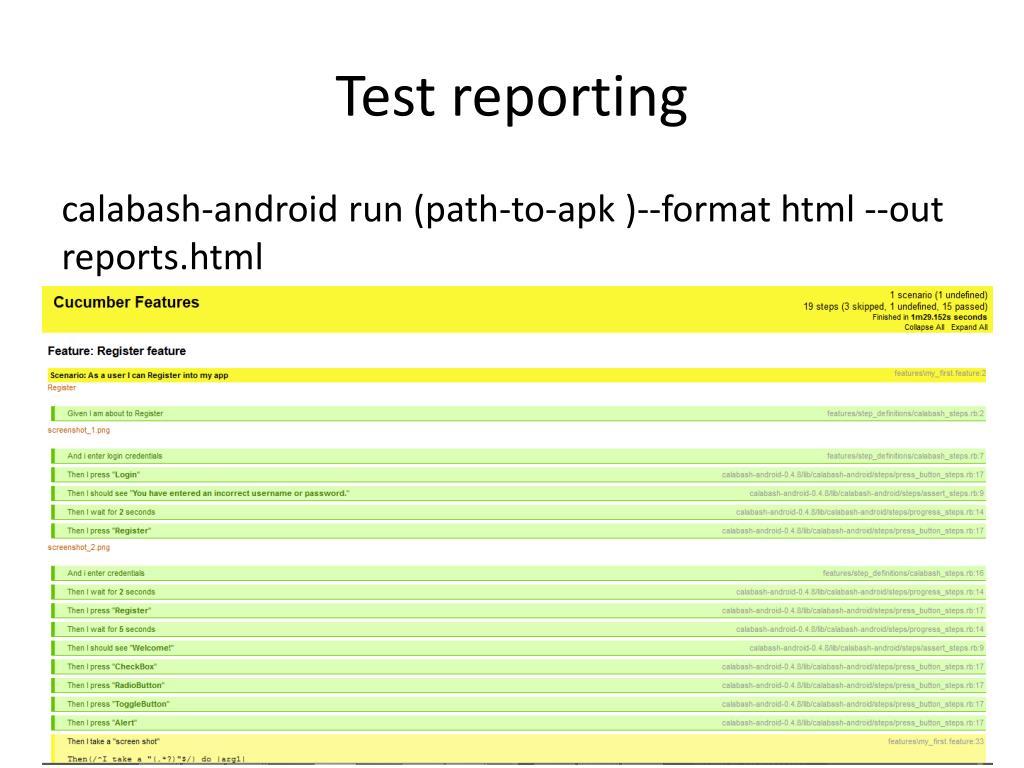Select '1 scenario (1 undefined)' summary text

coord(938,295)
